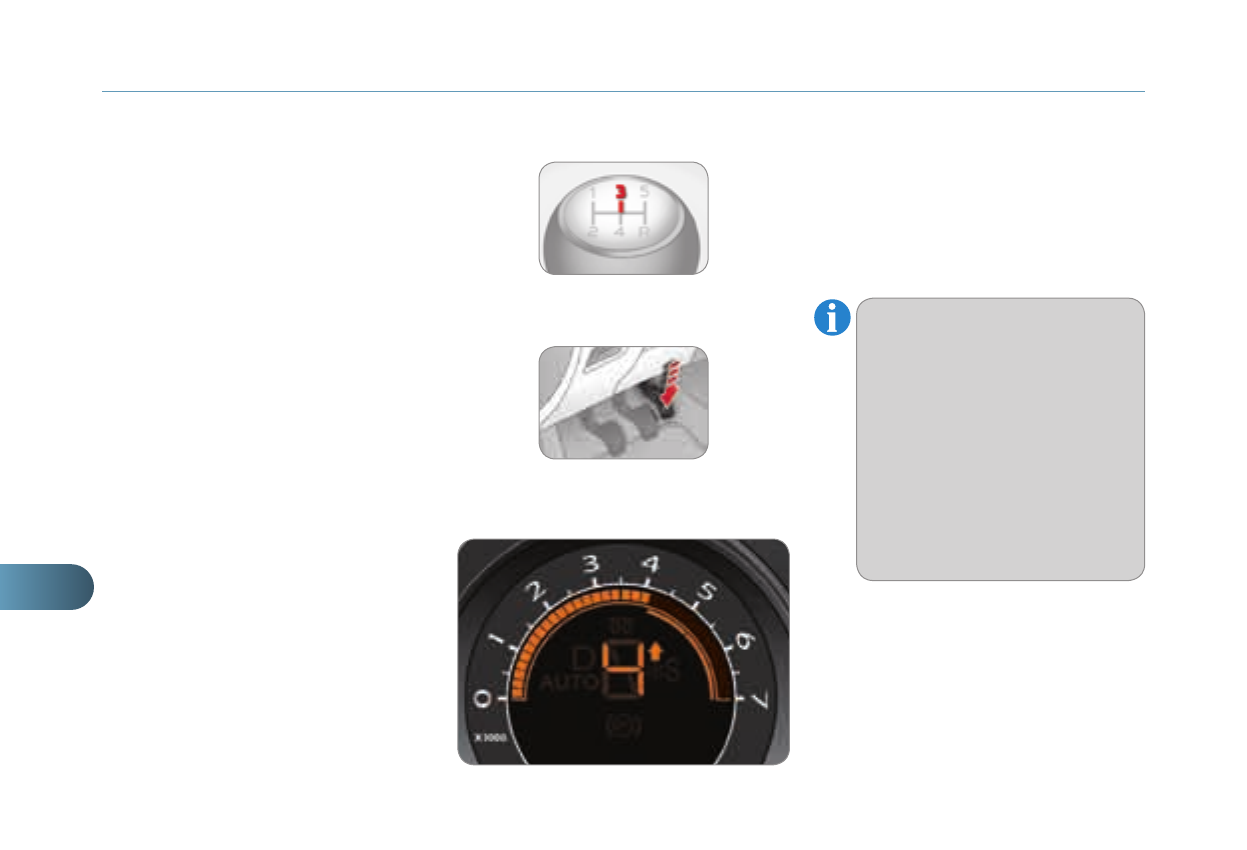Click the dim AUTO indicator in gauge
Screen dimensions: 1247x850
[x=569, y=684]
